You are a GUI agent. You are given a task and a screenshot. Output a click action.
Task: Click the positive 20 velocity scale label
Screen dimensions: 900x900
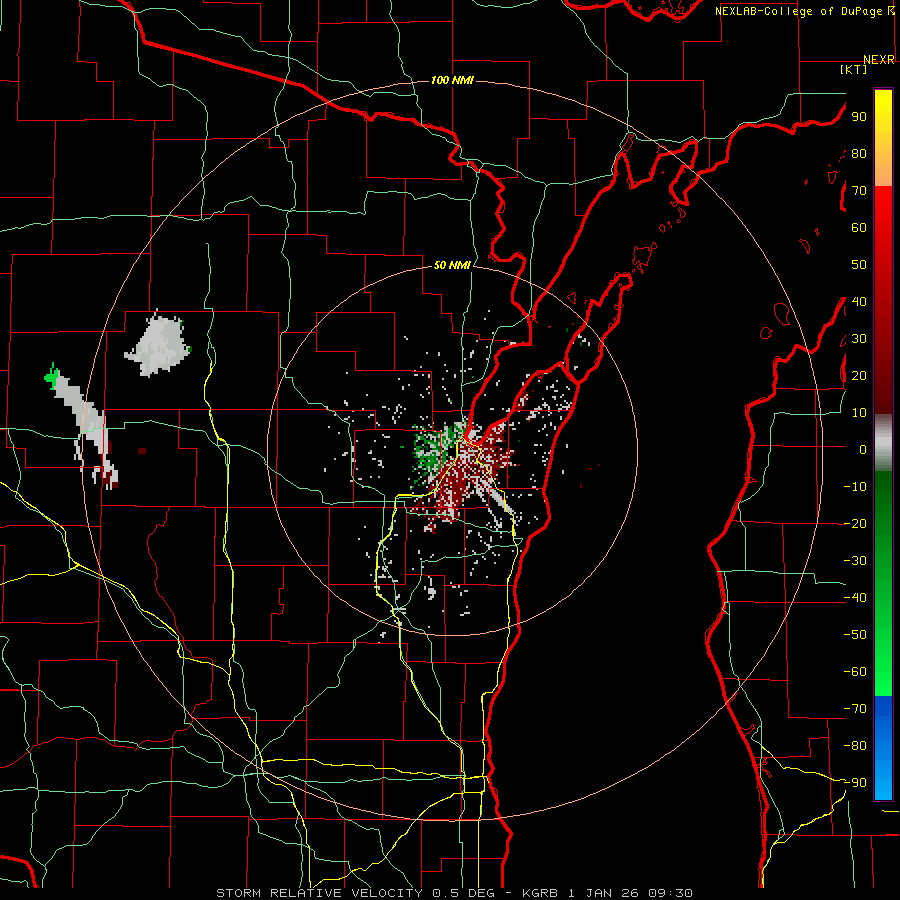[859, 375]
